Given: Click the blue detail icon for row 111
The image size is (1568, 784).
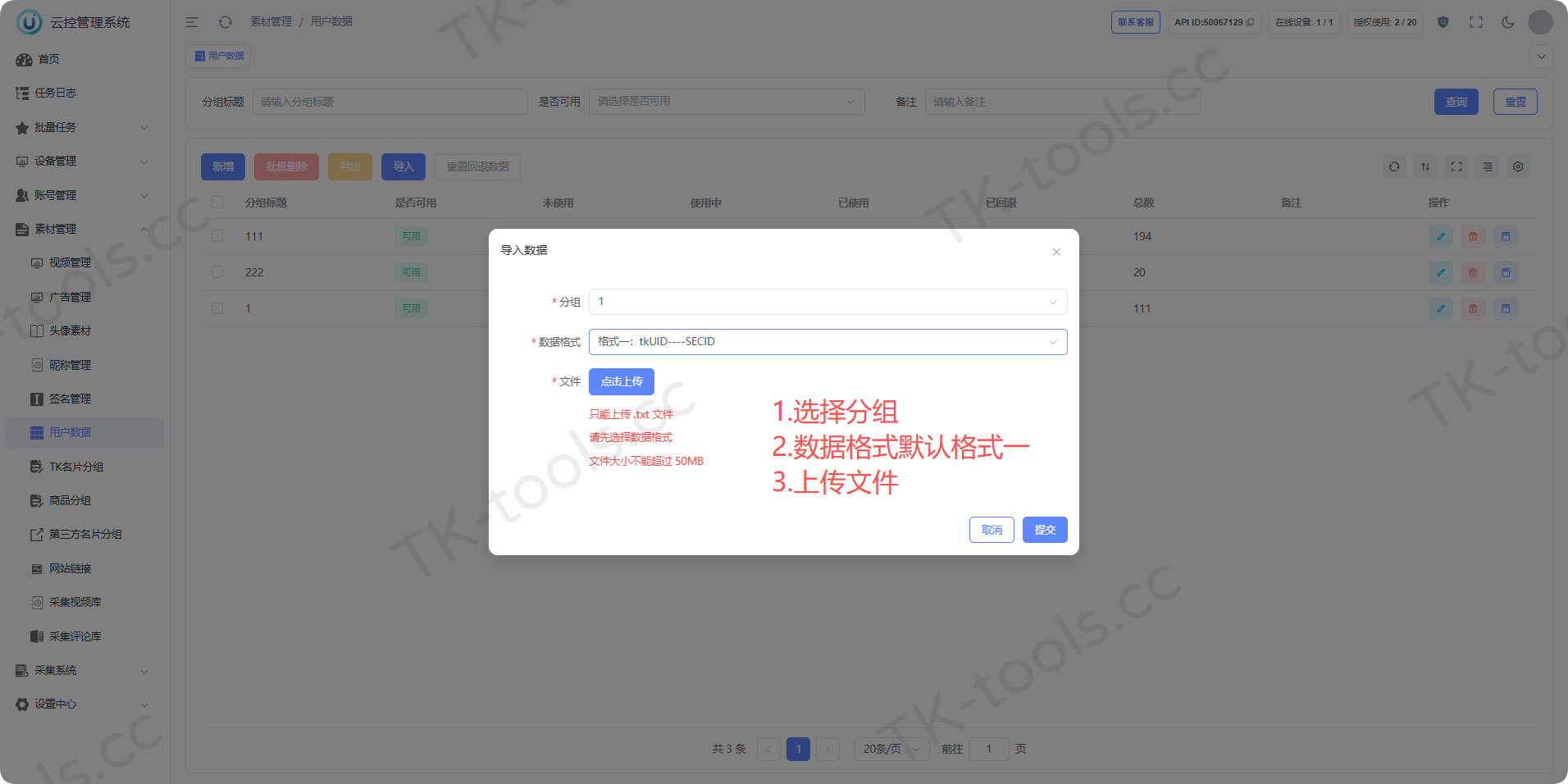Looking at the screenshot, I should coord(1506,237).
